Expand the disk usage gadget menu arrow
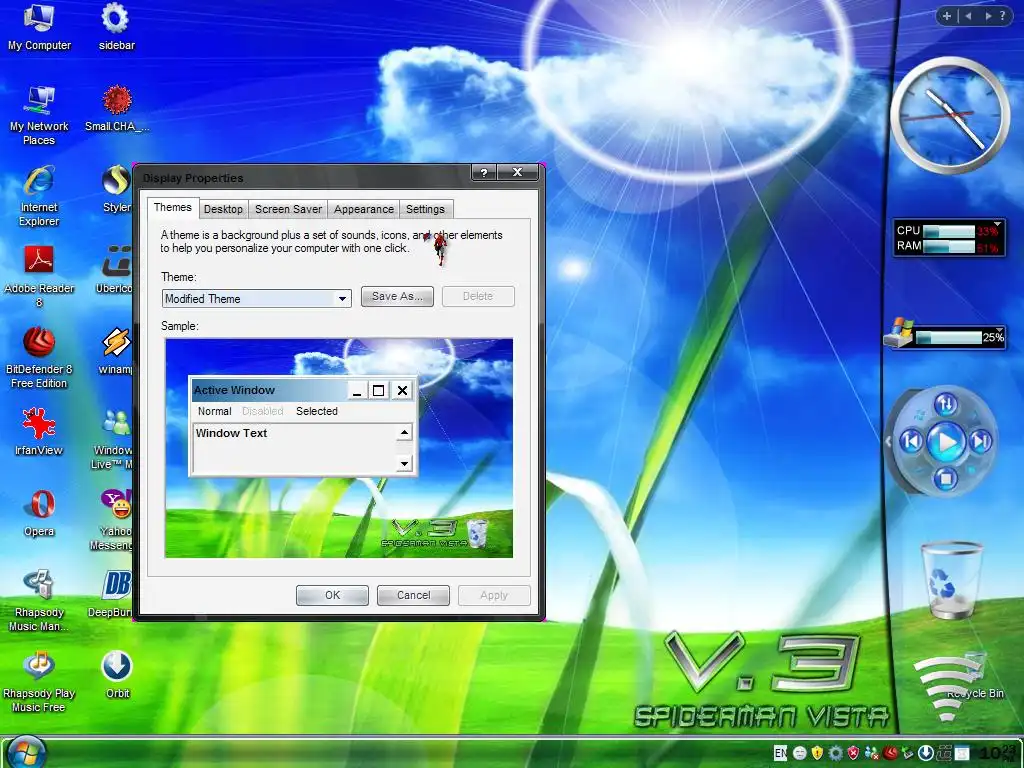Image resolution: width=1024 pixels, height=768 pixels. tap(999, 330)
